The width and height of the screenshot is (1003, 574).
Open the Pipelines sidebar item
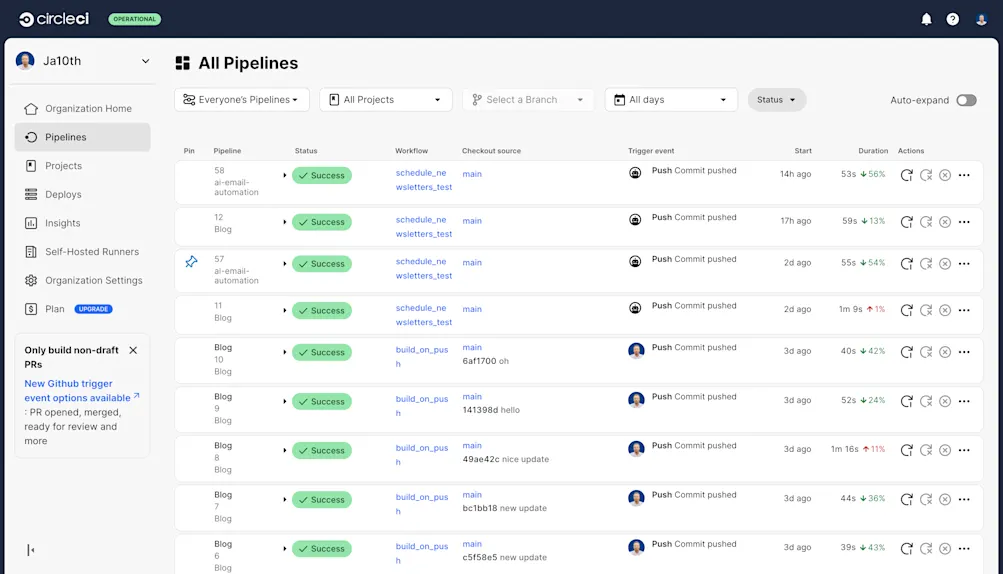(83, 137)
